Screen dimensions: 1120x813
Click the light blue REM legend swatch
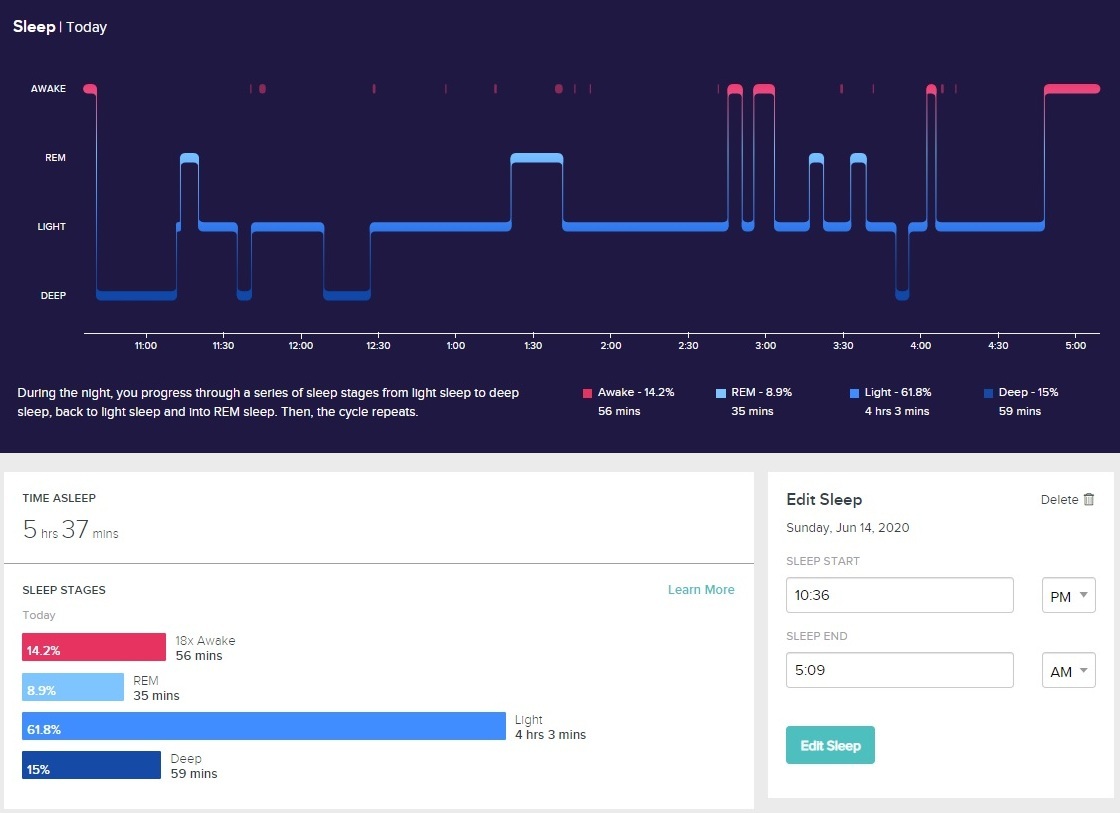(721, 393)
